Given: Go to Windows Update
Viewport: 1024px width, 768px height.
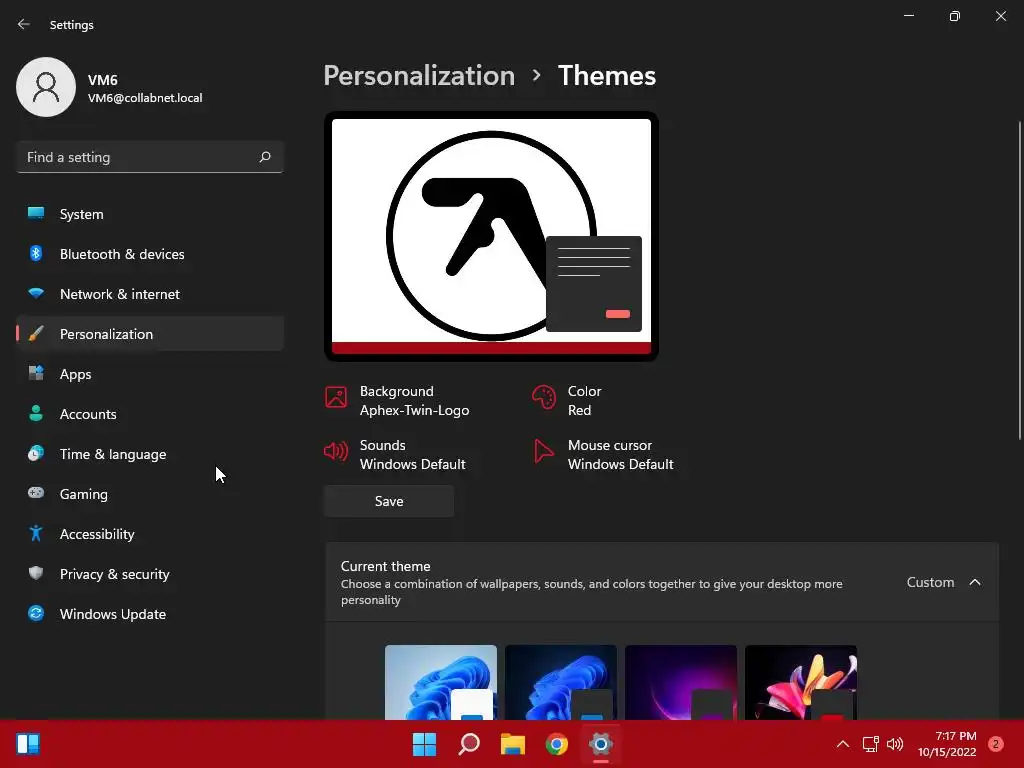Looking at the screenshot, I should 150,613.
